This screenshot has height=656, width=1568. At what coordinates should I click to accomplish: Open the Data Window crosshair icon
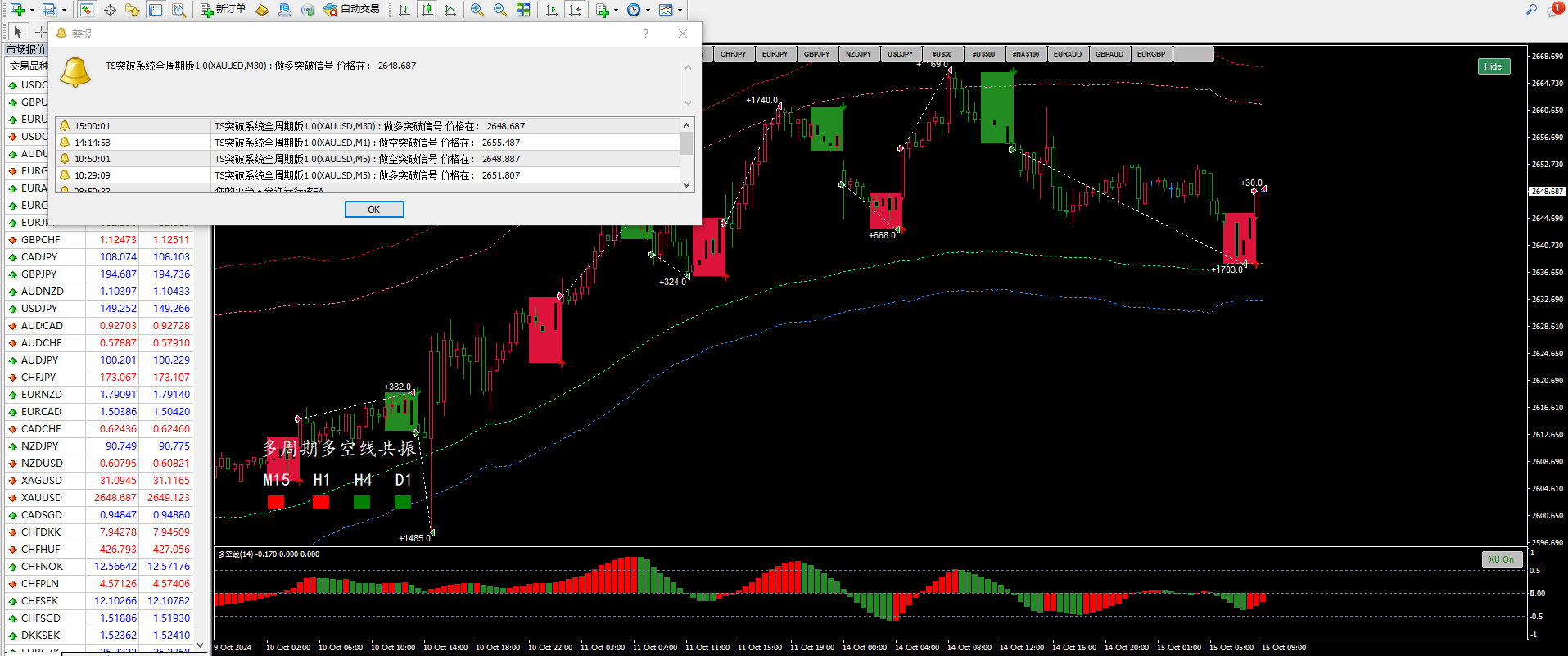click(110, 10)
